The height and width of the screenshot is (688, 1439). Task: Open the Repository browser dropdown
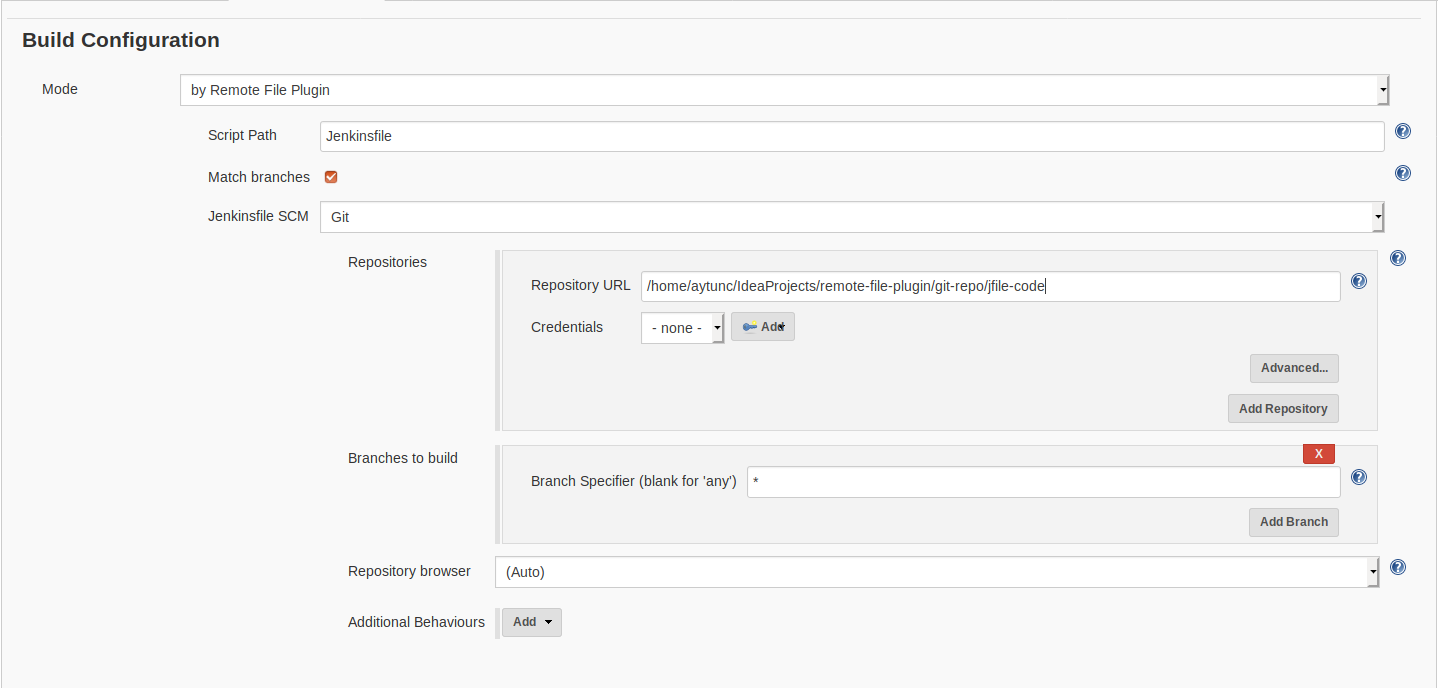coord(937,572)
